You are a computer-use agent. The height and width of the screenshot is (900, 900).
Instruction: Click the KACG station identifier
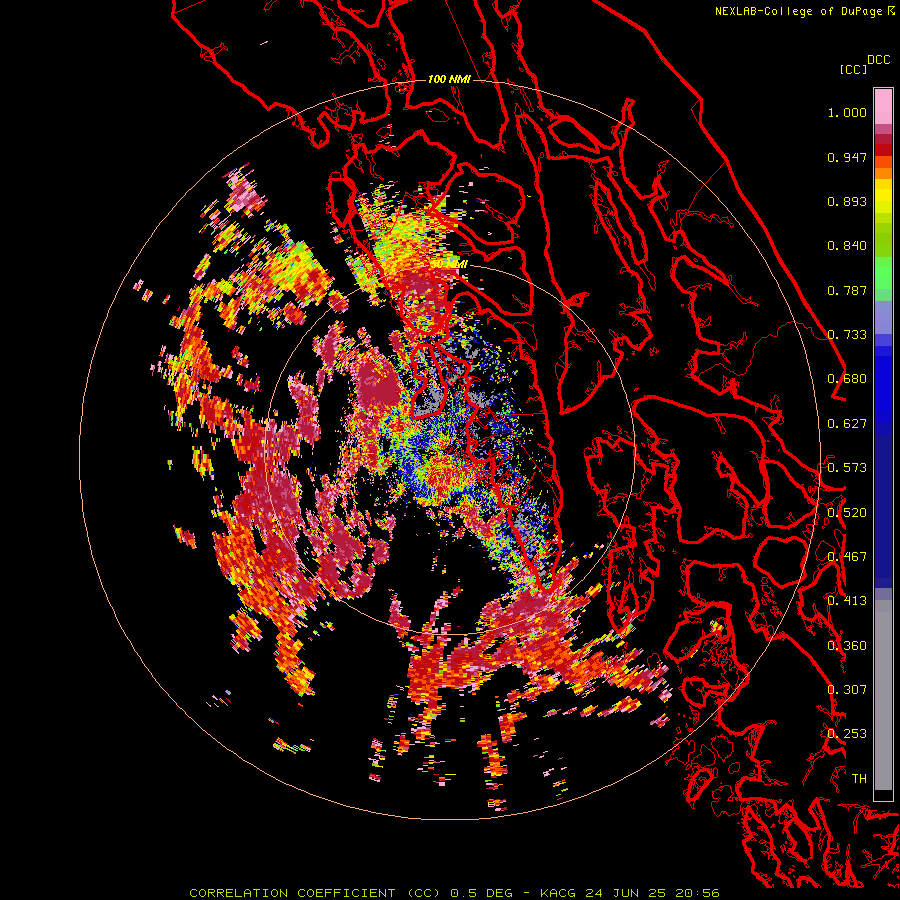coord(560,893)
